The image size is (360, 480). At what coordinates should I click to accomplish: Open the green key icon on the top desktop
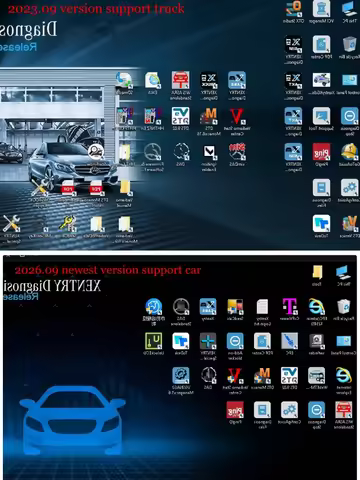68,223
